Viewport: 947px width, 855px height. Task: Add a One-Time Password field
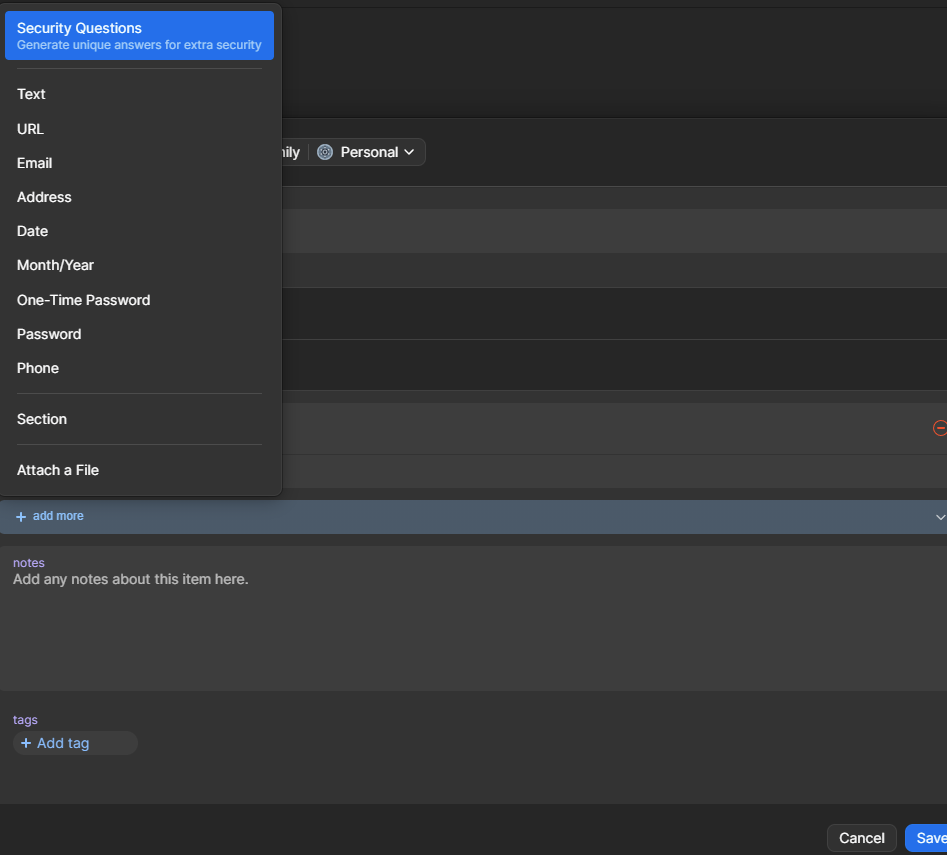(x=84, y=300)
